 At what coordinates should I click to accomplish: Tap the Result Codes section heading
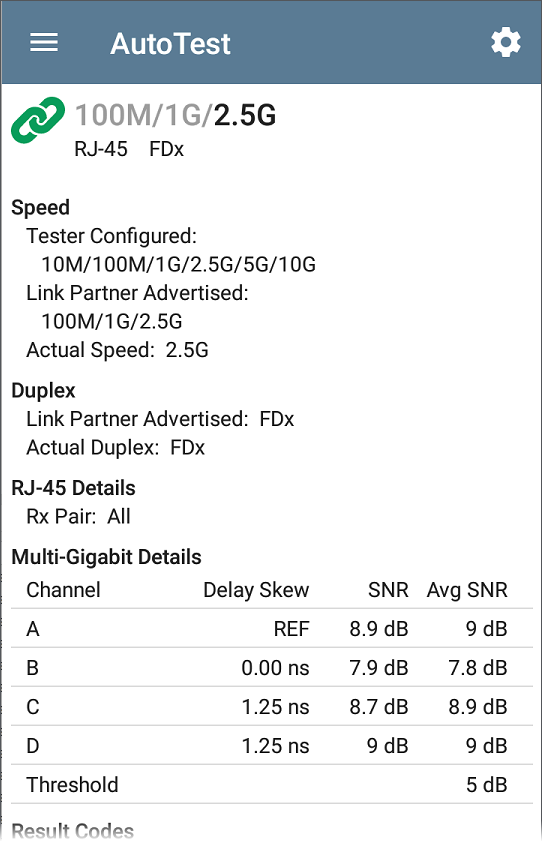(x=73, y=831)
